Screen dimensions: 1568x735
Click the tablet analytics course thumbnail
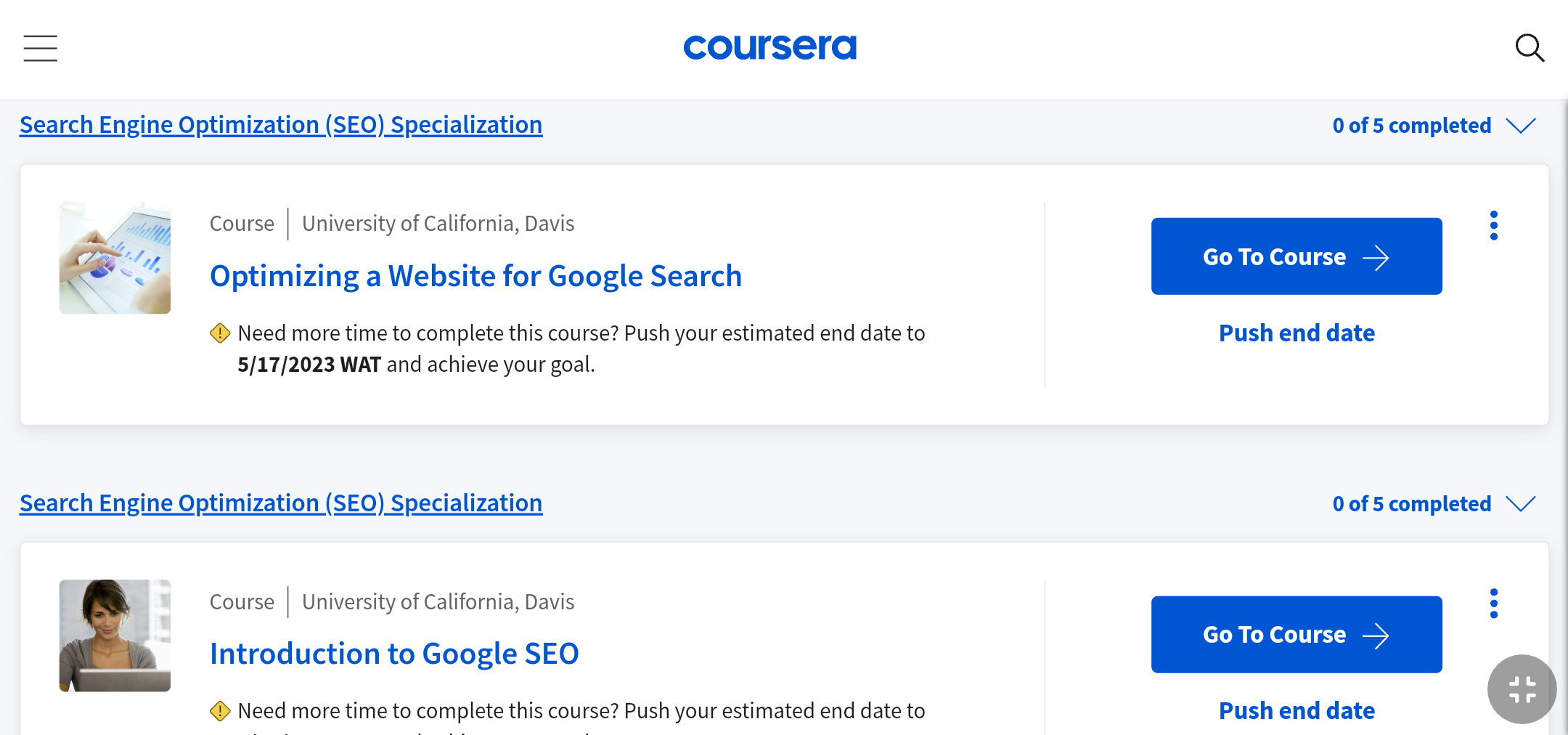click(115, 258)
